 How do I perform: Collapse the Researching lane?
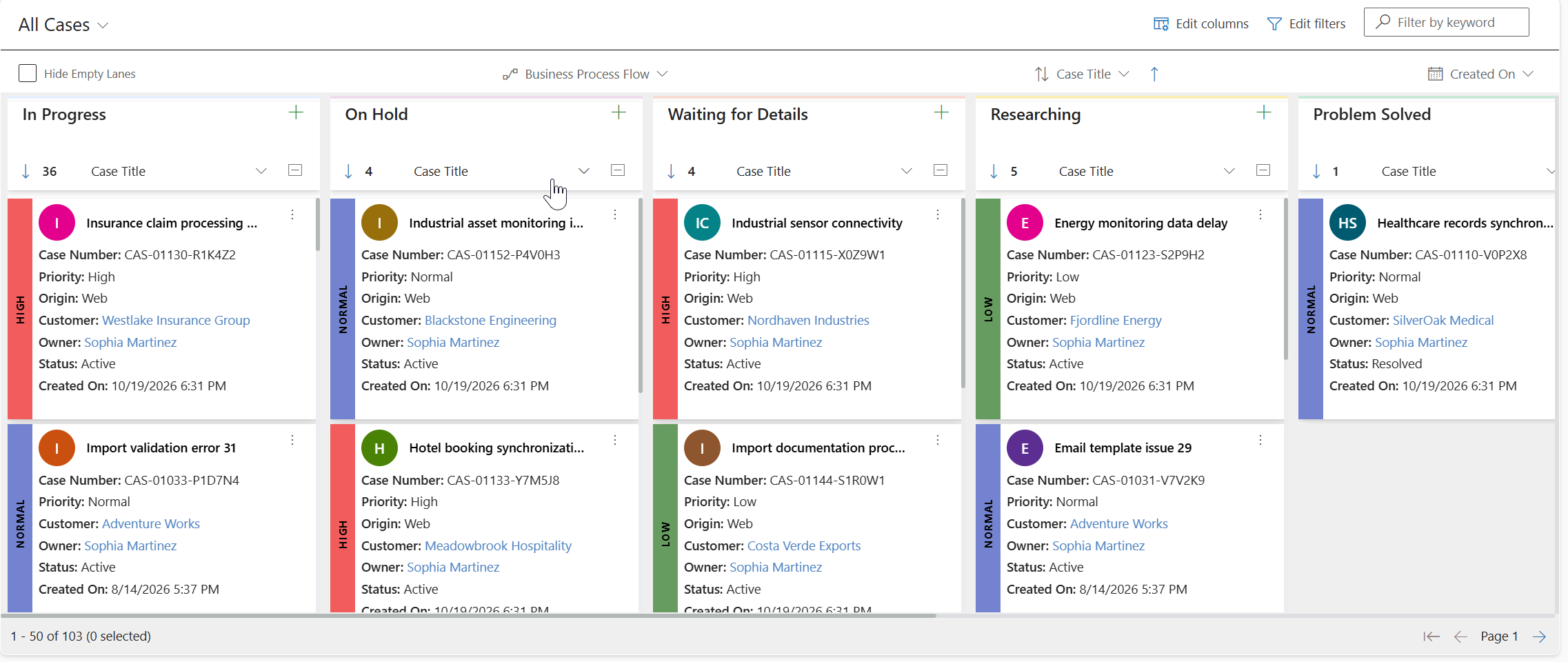pyautogui.click(x=1263, y=170)
